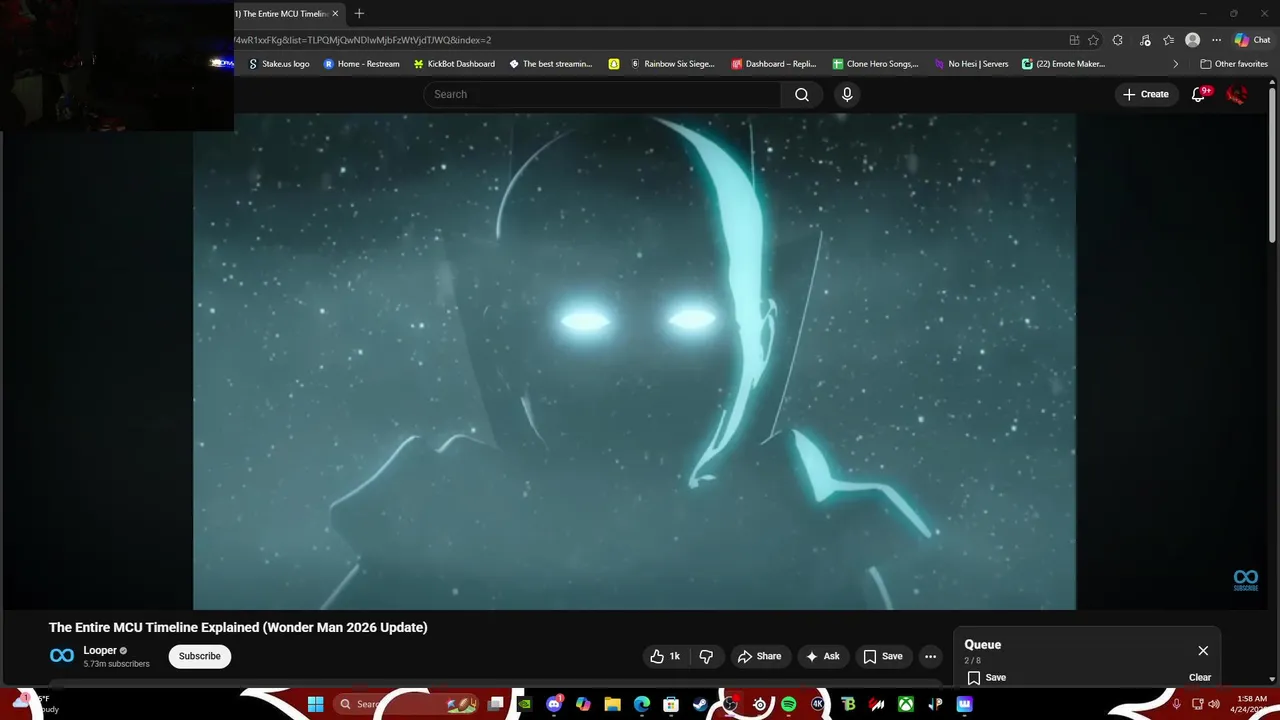Image resolution: width=1280 pixels, height=720 pixels.
Task: Open a new browser tab
Action: [359, 13]
